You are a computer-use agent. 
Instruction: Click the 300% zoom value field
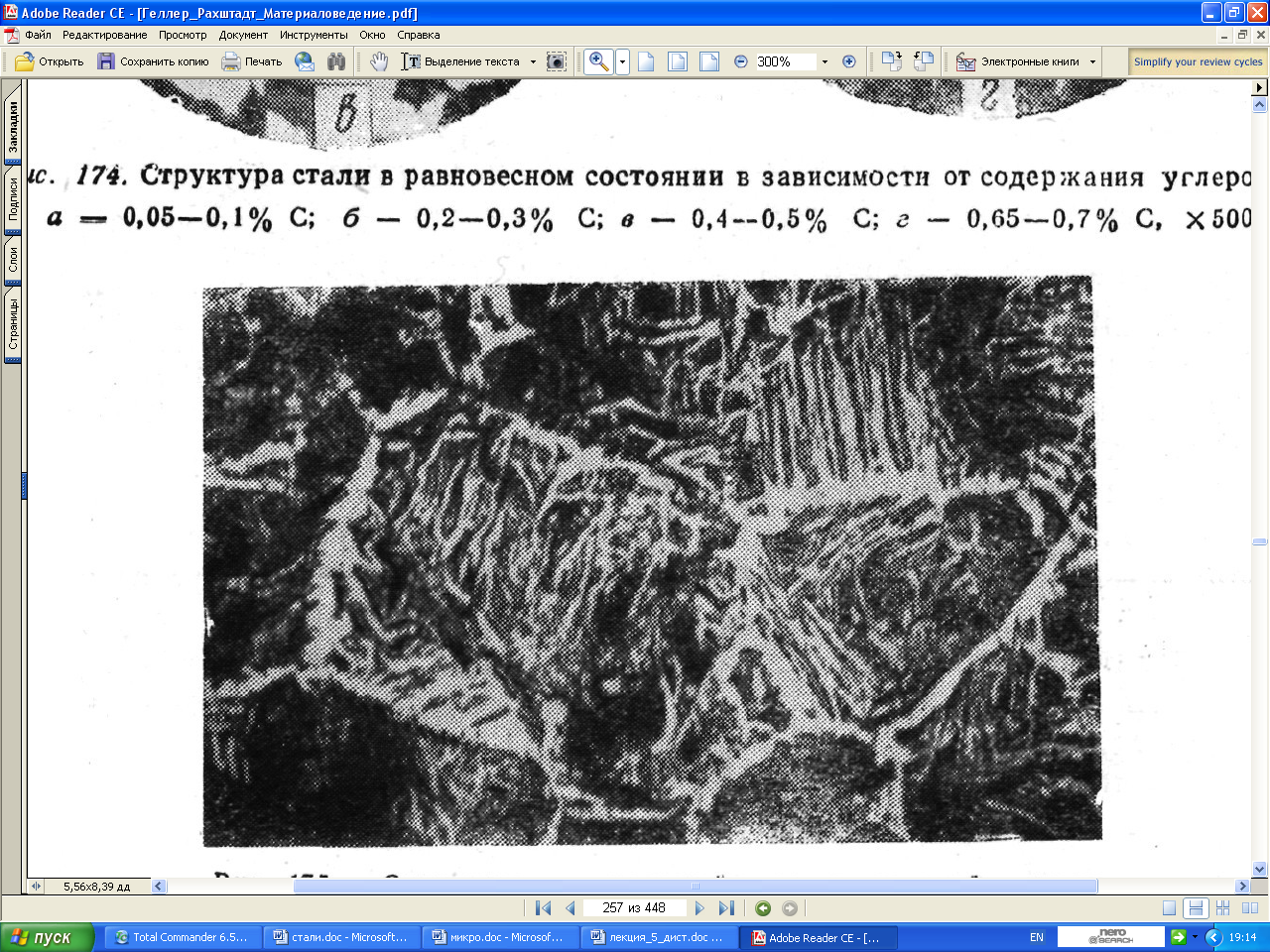point(785,61)
